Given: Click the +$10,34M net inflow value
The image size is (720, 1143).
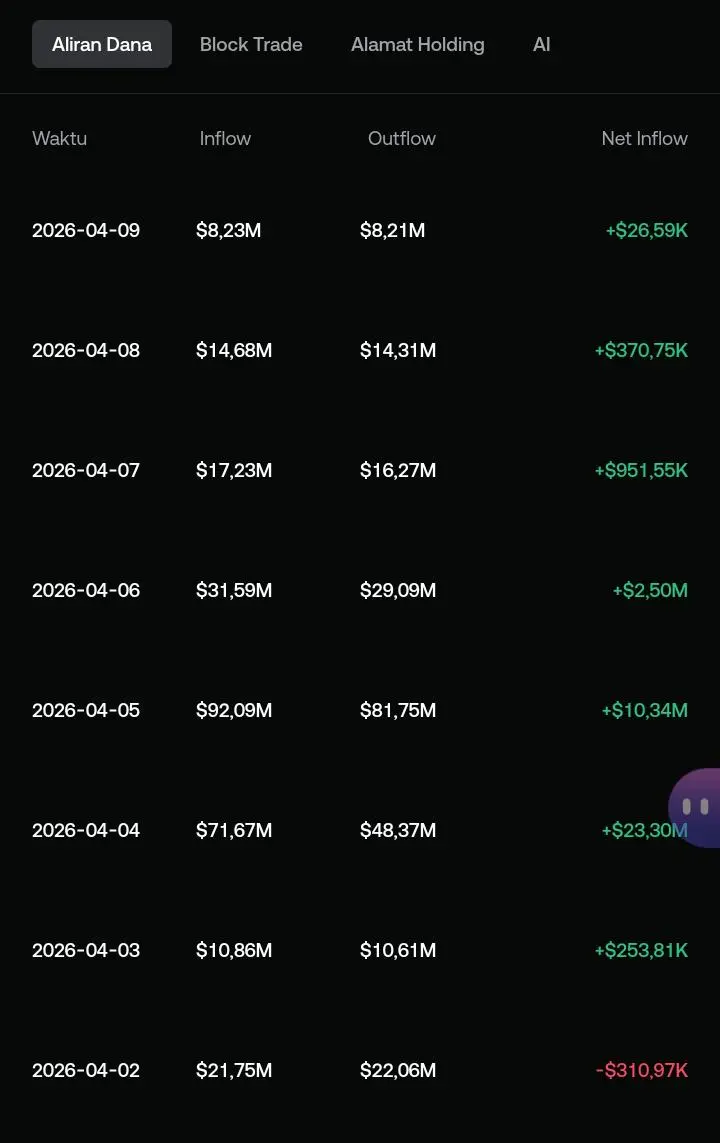Looking at the screenshot, I should tap(644, 710).
